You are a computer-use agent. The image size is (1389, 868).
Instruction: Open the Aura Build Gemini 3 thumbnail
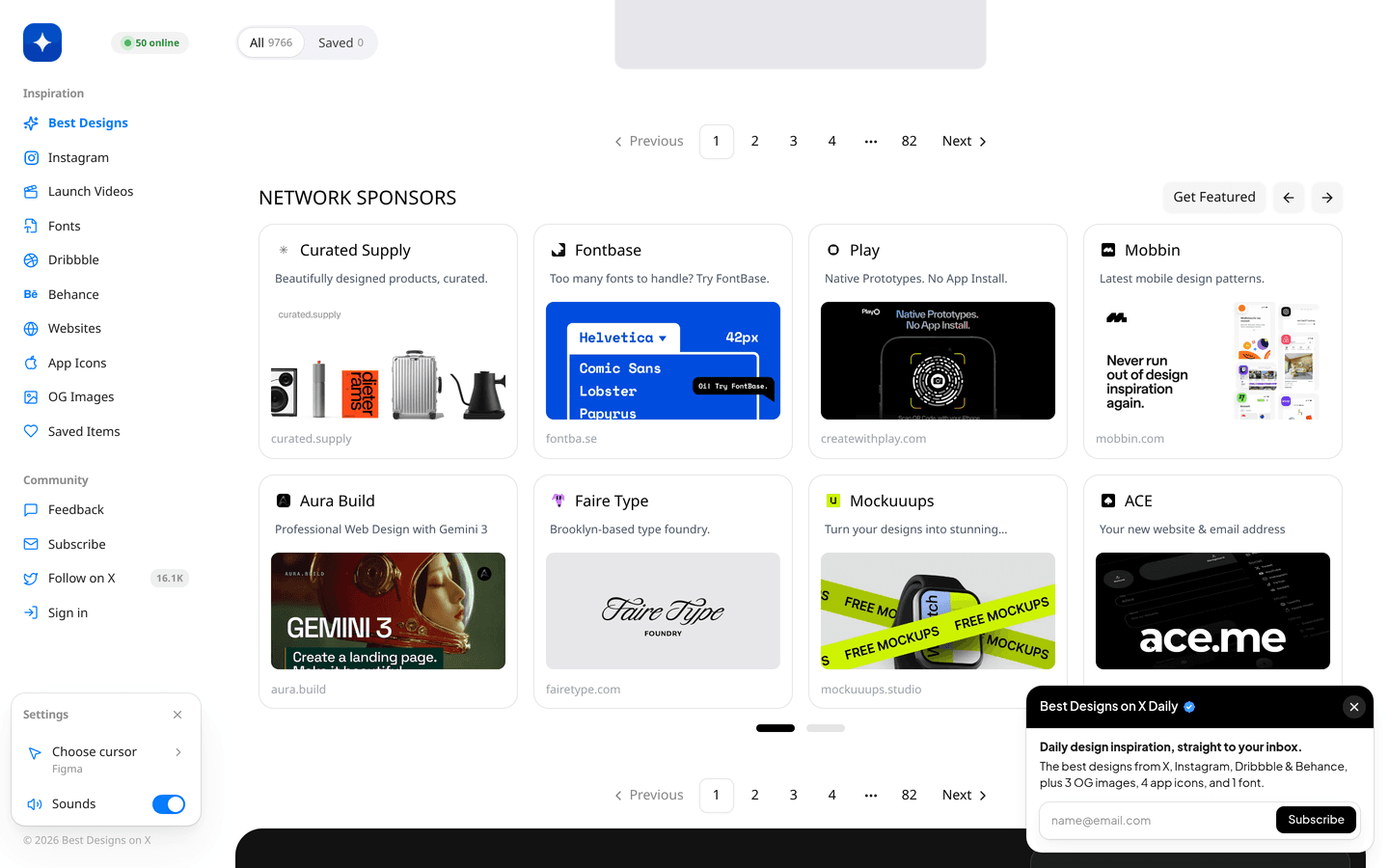(388, 611)
